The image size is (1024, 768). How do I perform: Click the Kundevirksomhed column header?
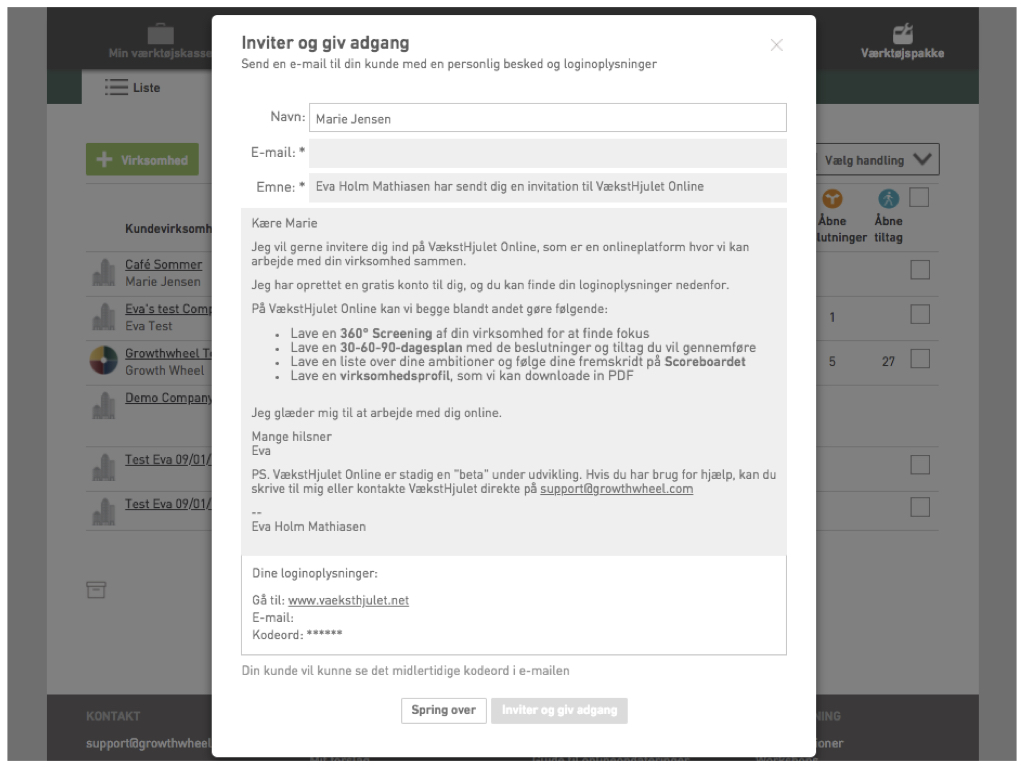[x=168, y=229]
